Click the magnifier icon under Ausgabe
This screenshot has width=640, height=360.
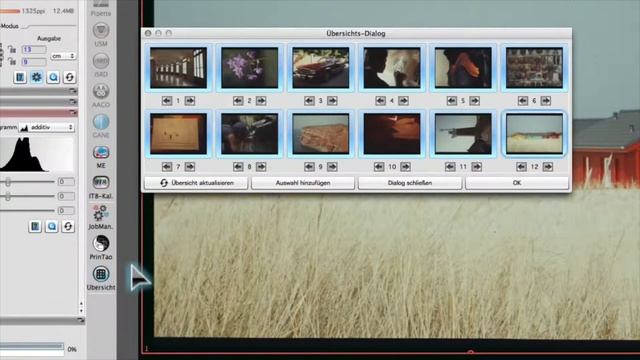(53, 77)
